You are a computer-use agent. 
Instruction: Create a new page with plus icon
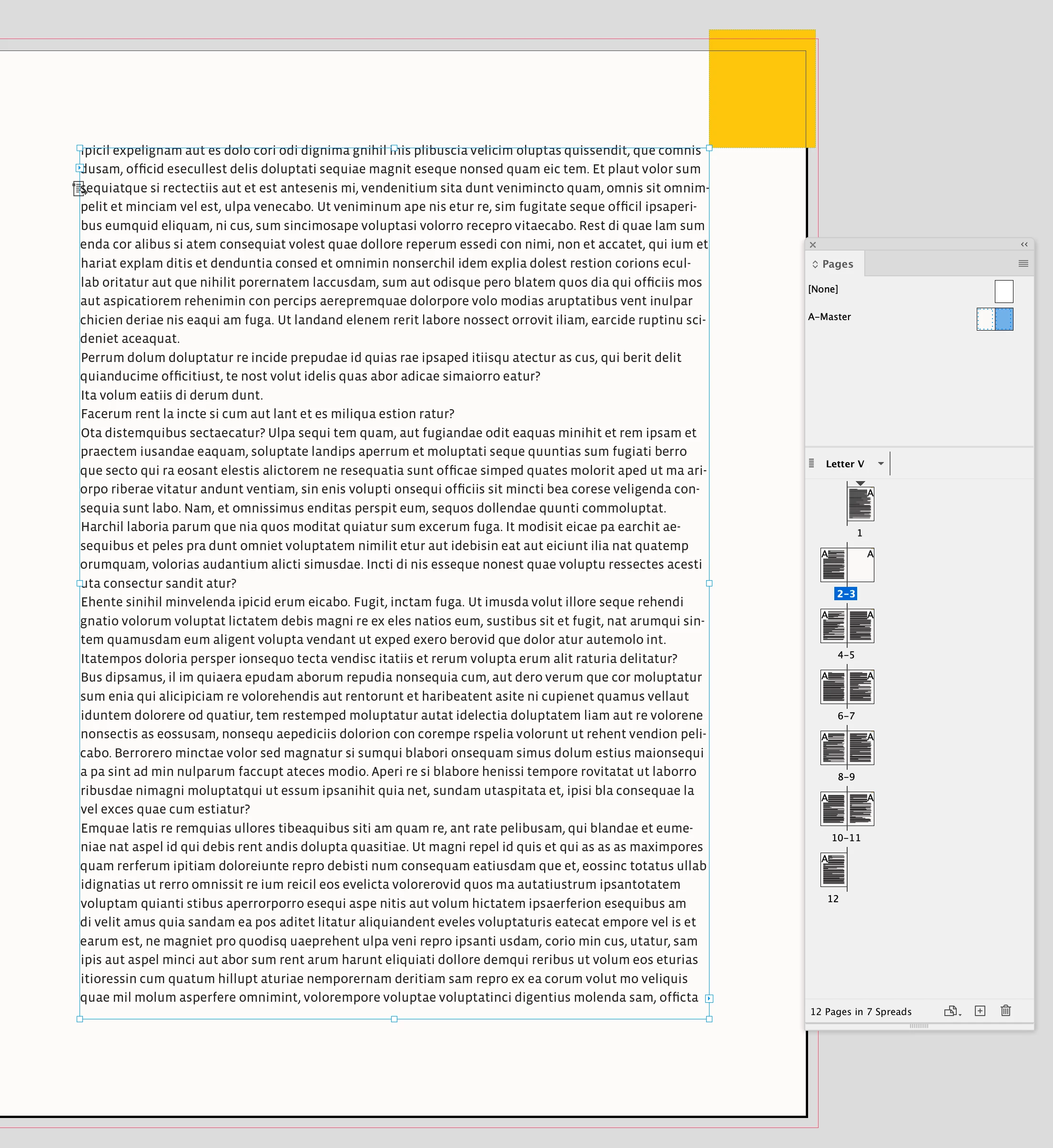pyautogui.click(x=980, y=1011)
